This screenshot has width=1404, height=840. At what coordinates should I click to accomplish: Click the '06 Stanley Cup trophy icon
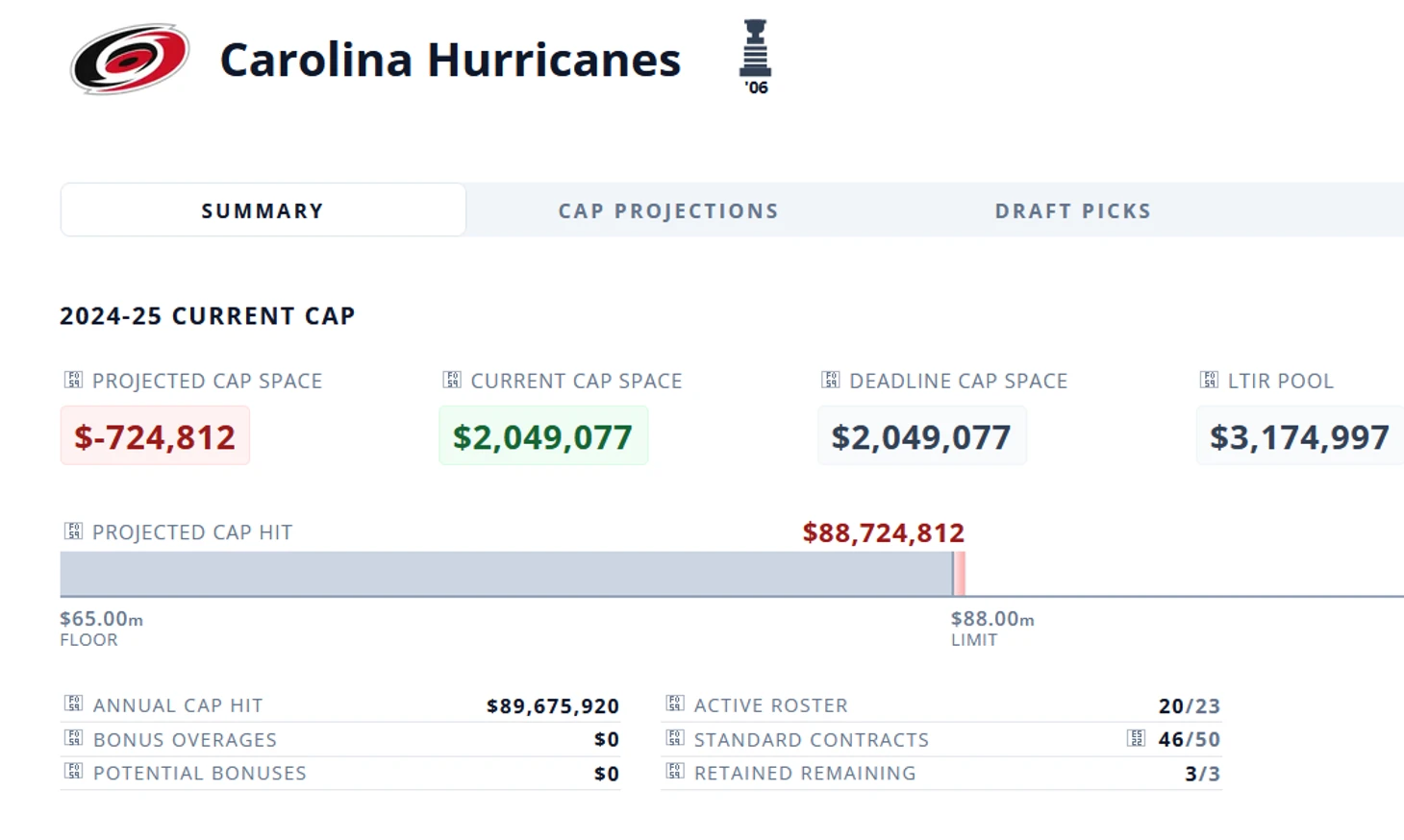756,56
